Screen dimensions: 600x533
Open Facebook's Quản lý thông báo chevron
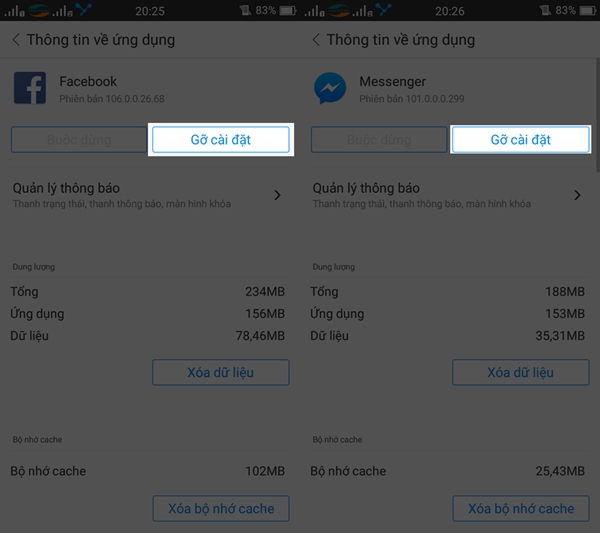pyautogui.click(x=277, y=195)
